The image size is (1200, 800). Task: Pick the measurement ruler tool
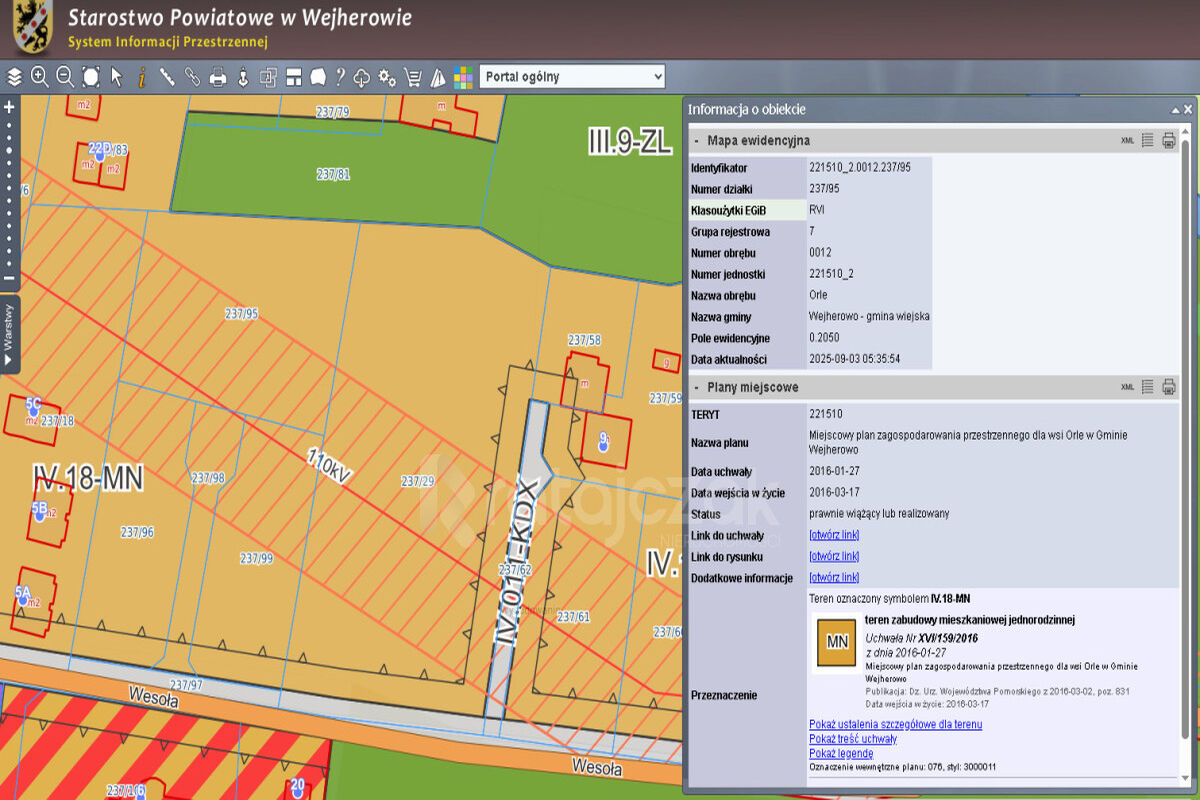pos(166,77)
